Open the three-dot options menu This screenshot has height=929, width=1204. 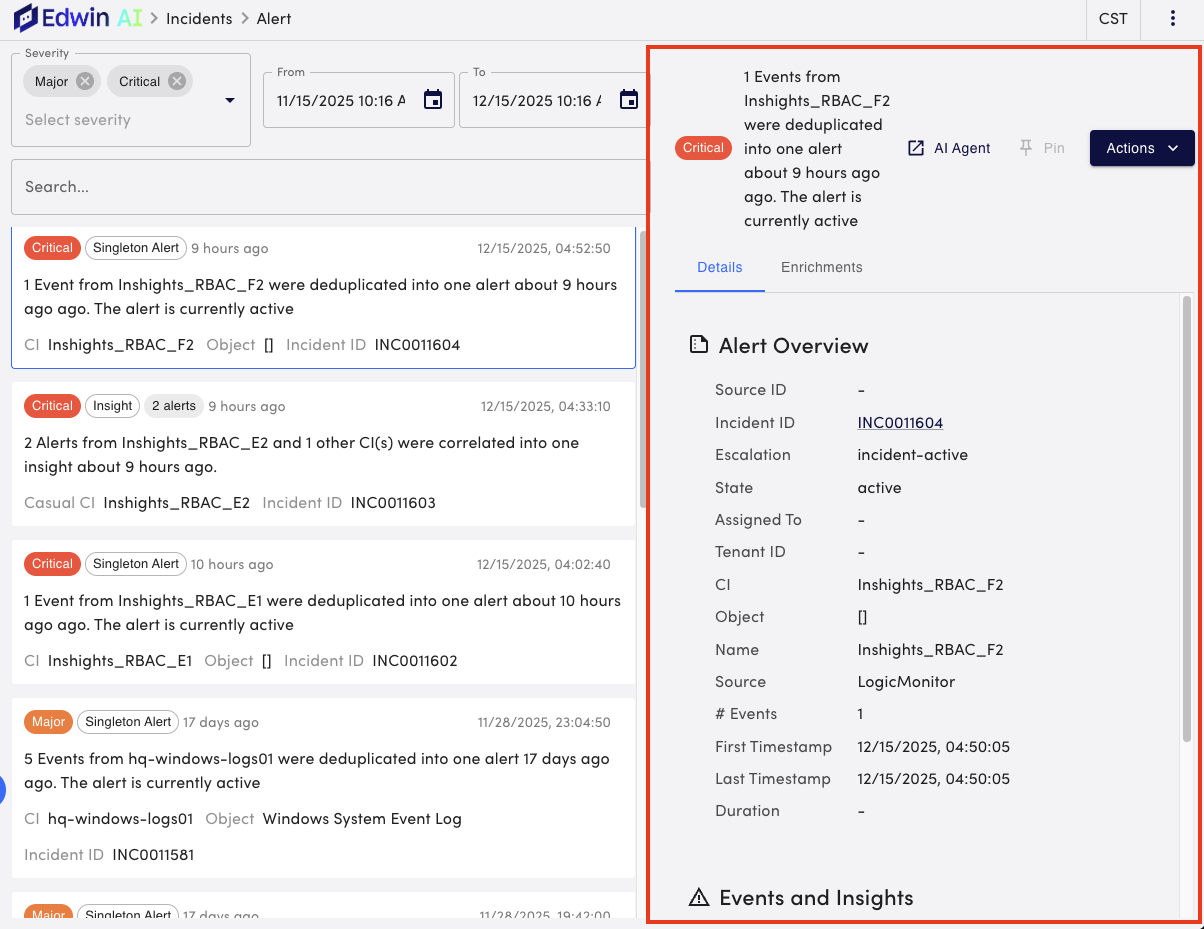point(1172,19)
